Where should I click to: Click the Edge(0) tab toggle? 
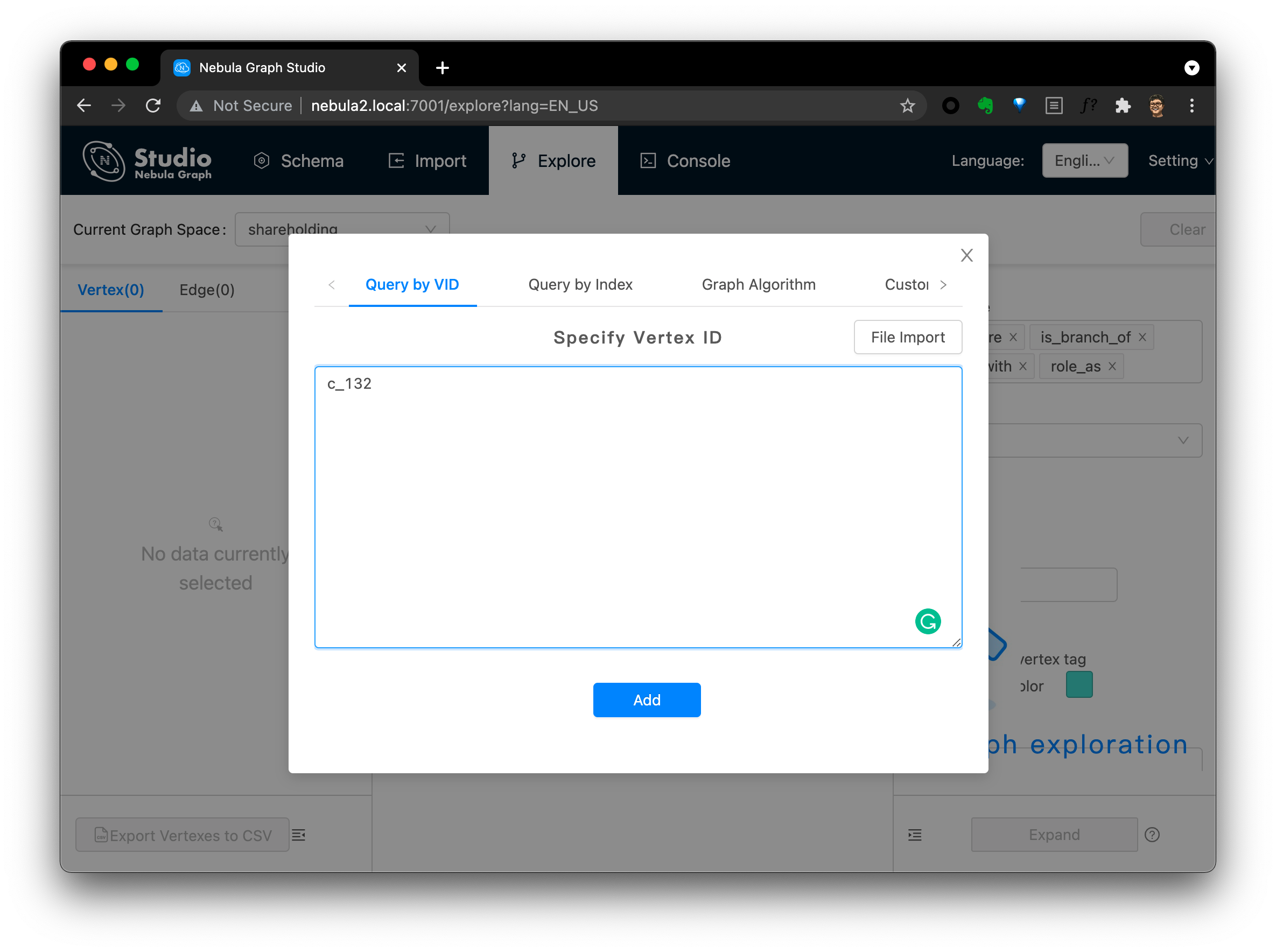point(206,289)
